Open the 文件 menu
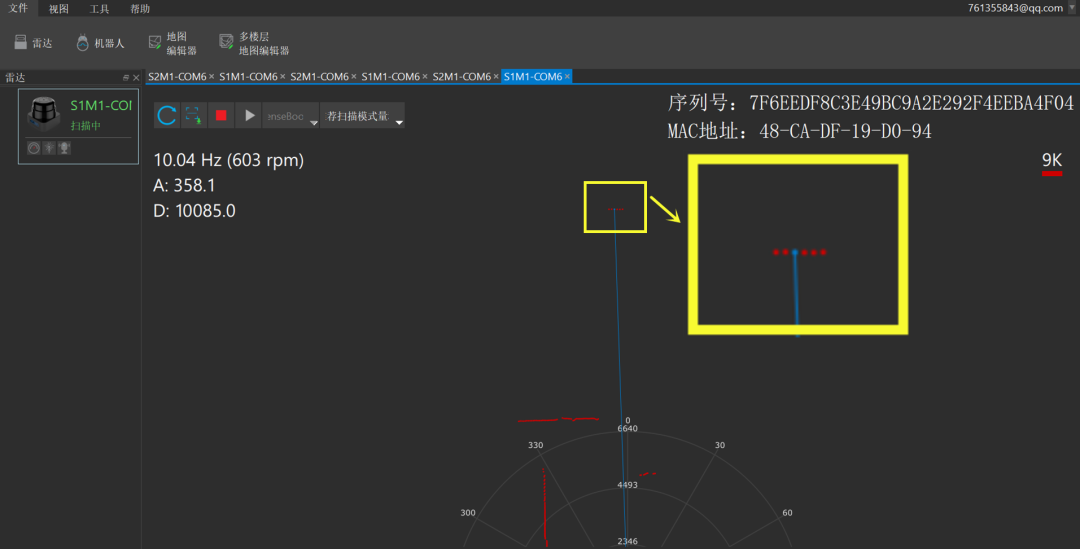 tap(18, 8)
